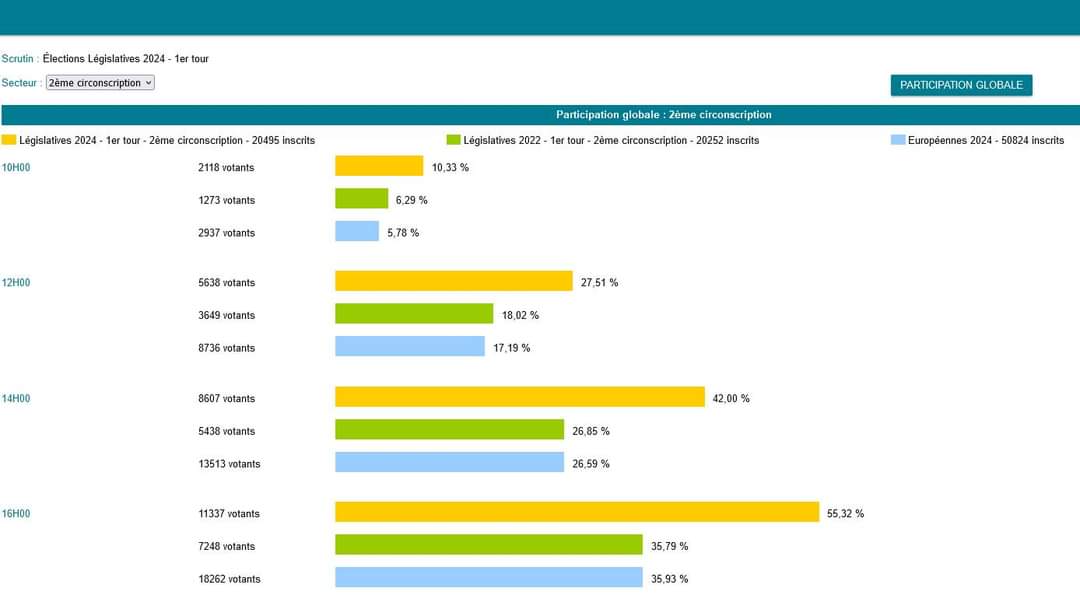Screen dimensions: 1080x595
Task: Click the Européennes 2024 legend text
Action: [x=986, y=140]
